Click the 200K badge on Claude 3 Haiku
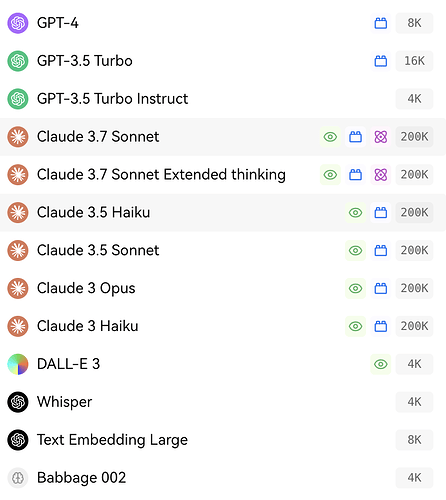This screenshot has height=500, width=446. (414, 326)
